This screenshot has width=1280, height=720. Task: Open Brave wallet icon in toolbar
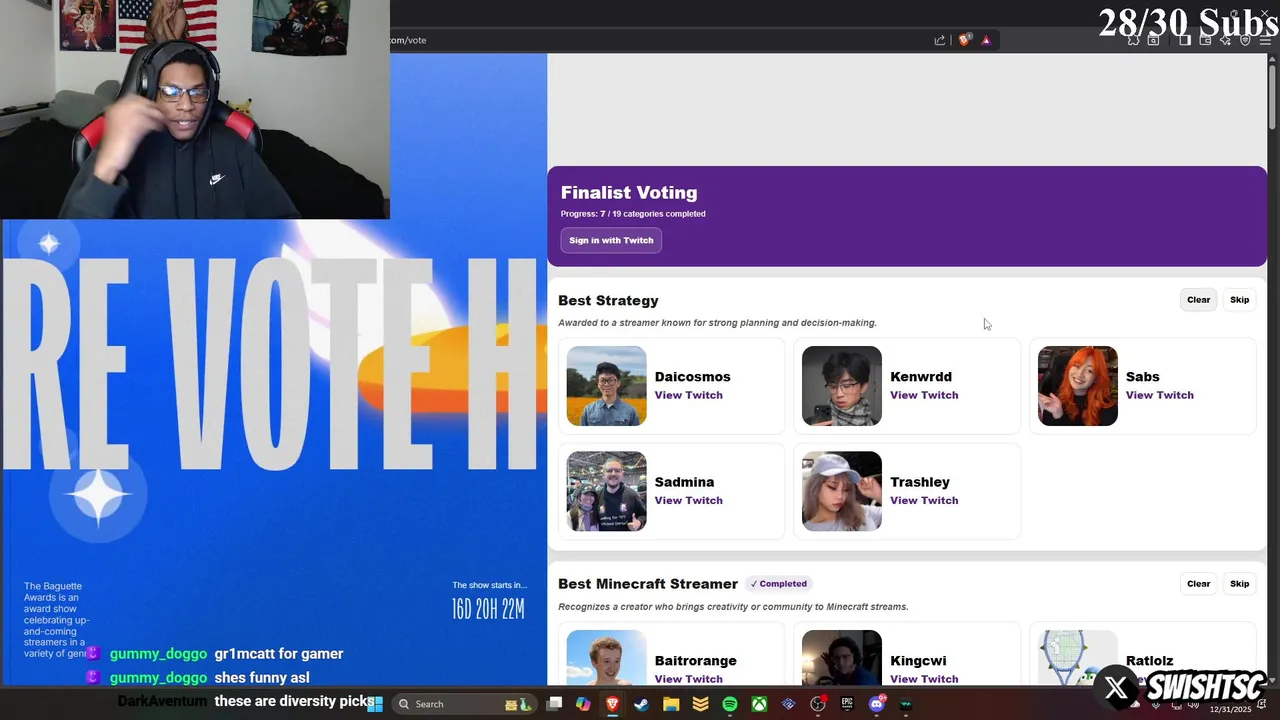coord(1205,40)
